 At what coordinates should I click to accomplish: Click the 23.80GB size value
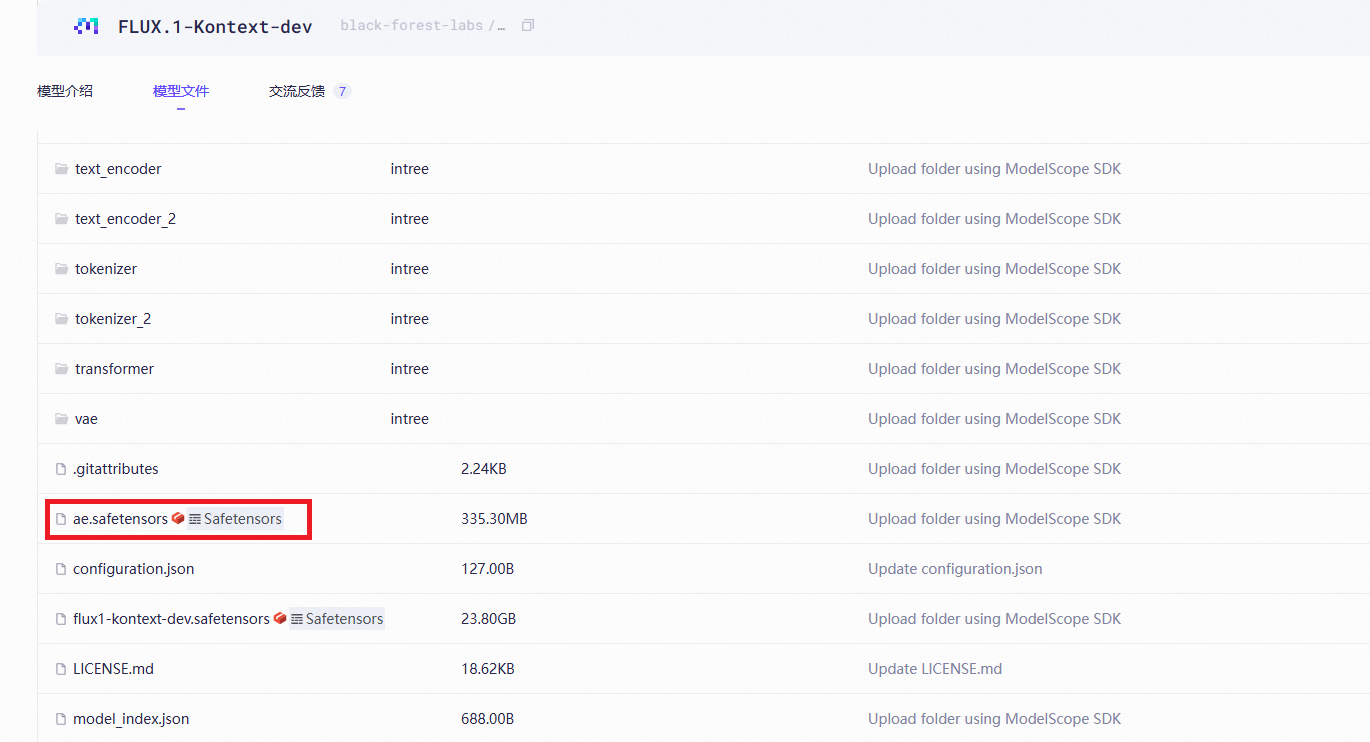[x=489, y=619]
